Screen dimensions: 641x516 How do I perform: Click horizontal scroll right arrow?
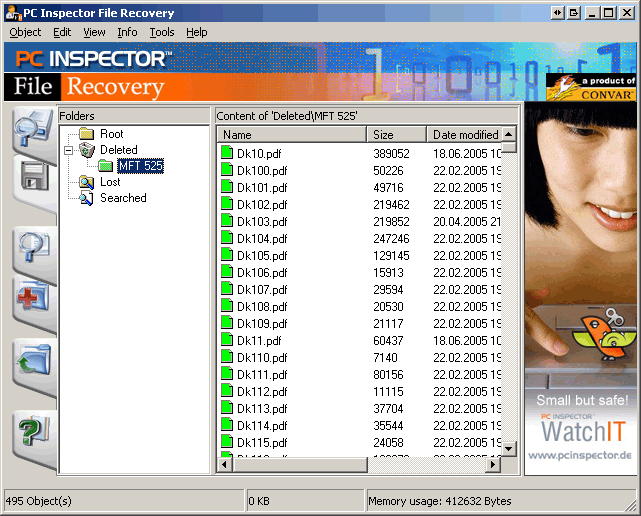(493, 464)
